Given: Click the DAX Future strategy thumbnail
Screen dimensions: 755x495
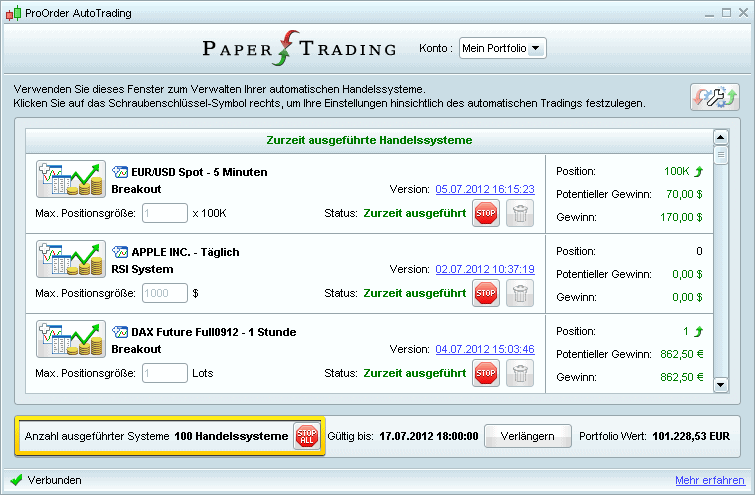Looking at the screenshot, I should coord(70,340).
